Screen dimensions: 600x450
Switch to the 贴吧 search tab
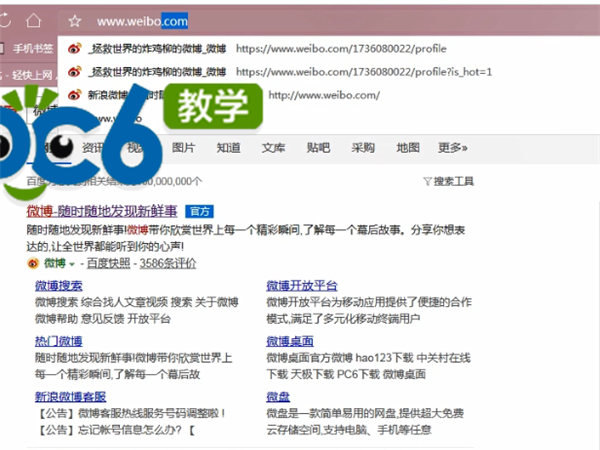(318, 148)
